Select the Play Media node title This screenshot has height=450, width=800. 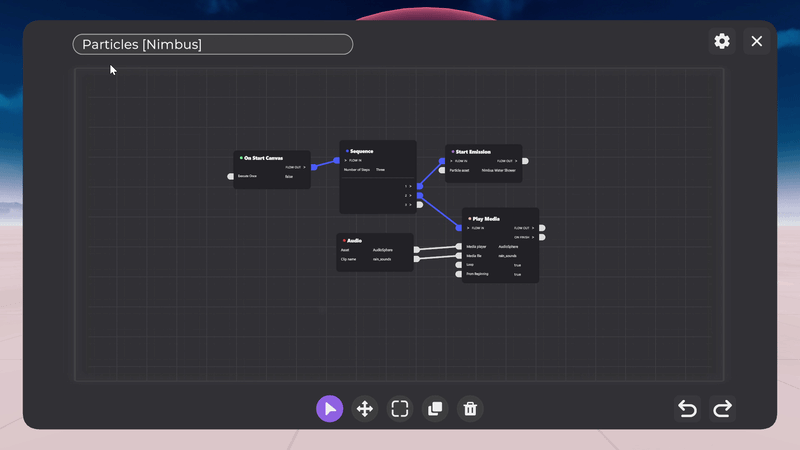(486, 219)
